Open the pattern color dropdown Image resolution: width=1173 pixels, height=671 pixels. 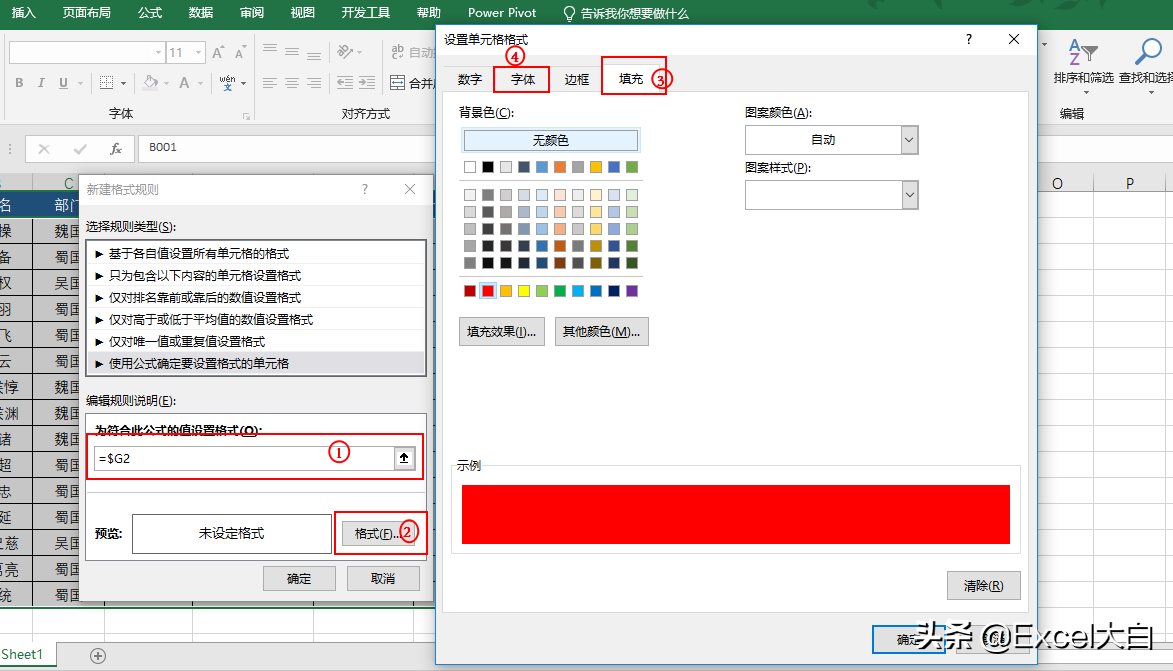(x=909, y=140)
